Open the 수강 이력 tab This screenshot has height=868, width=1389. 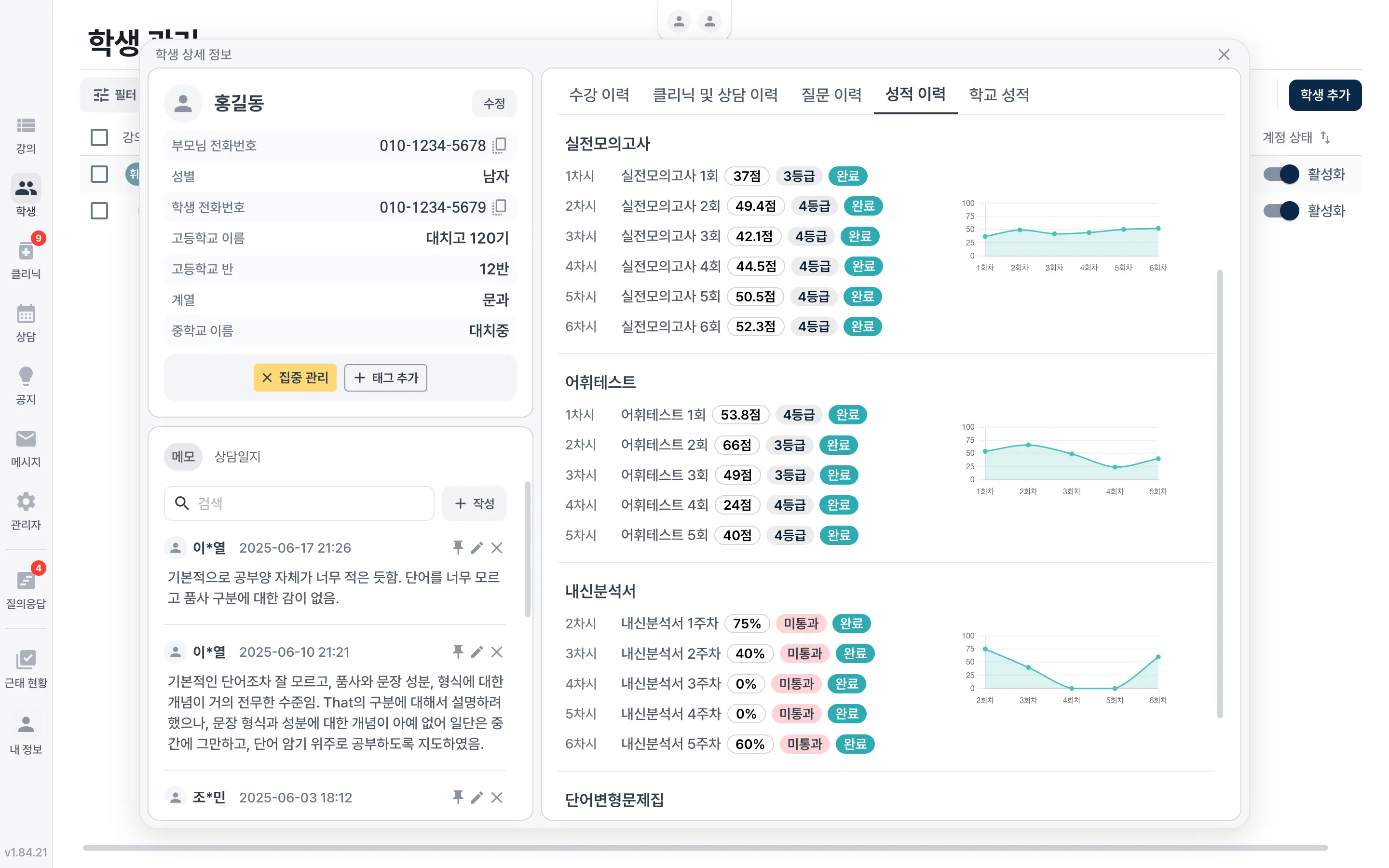coord(599,95)
